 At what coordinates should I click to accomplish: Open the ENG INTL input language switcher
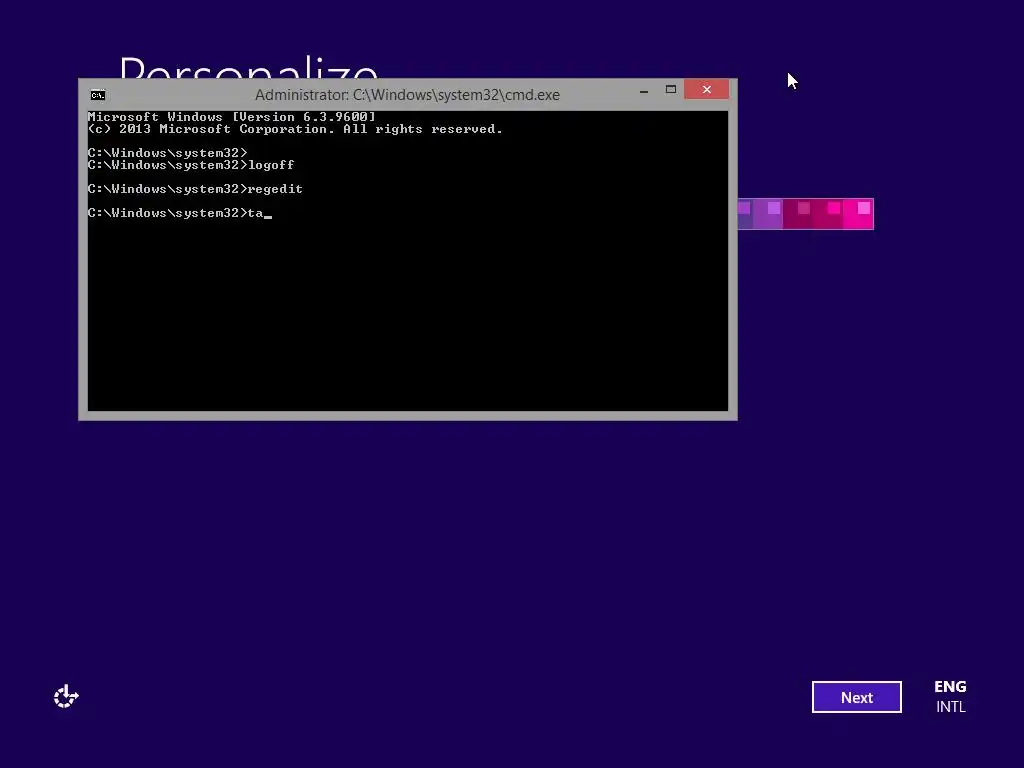pyautogui.click(x=950, y=697)
